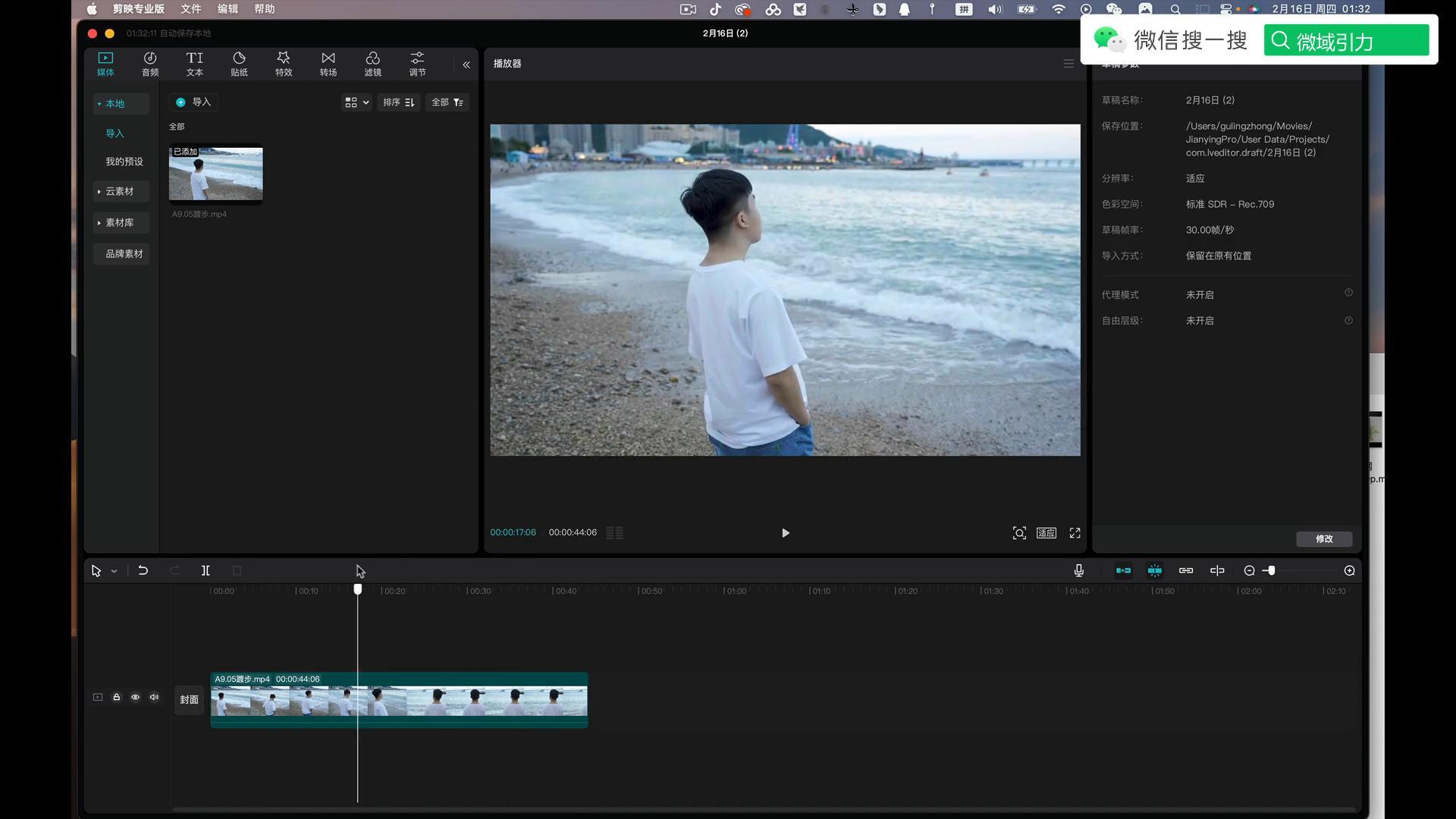Expand the 云素材 section
The width and height of the screenshot is (1456, 819).
tap(121, 191)
